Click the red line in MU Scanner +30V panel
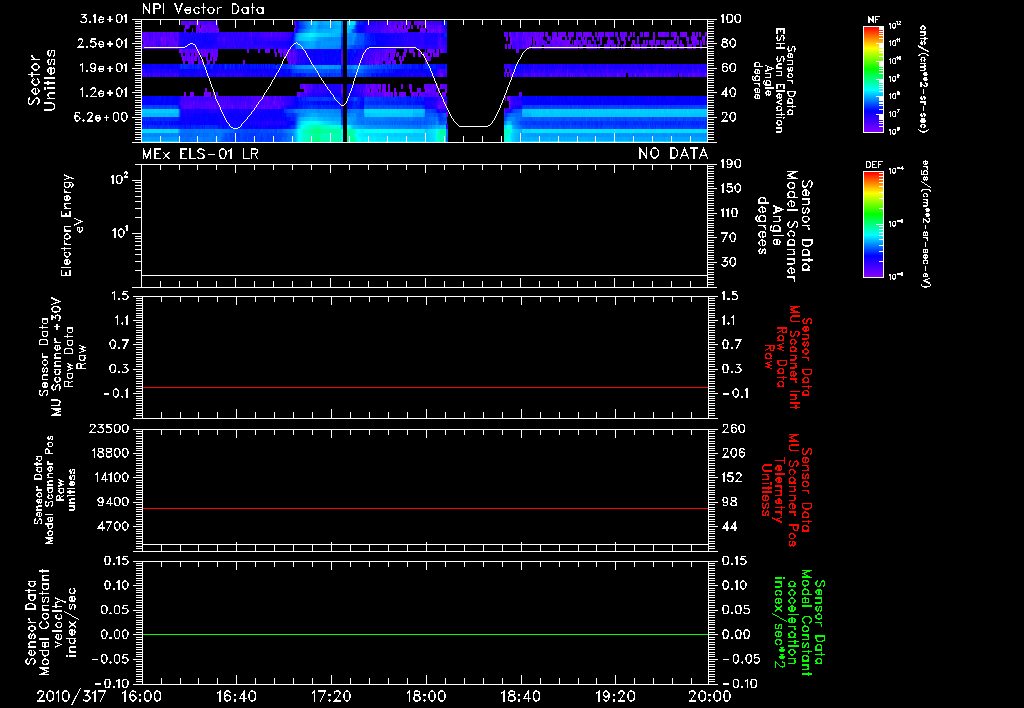 point(424,387)
